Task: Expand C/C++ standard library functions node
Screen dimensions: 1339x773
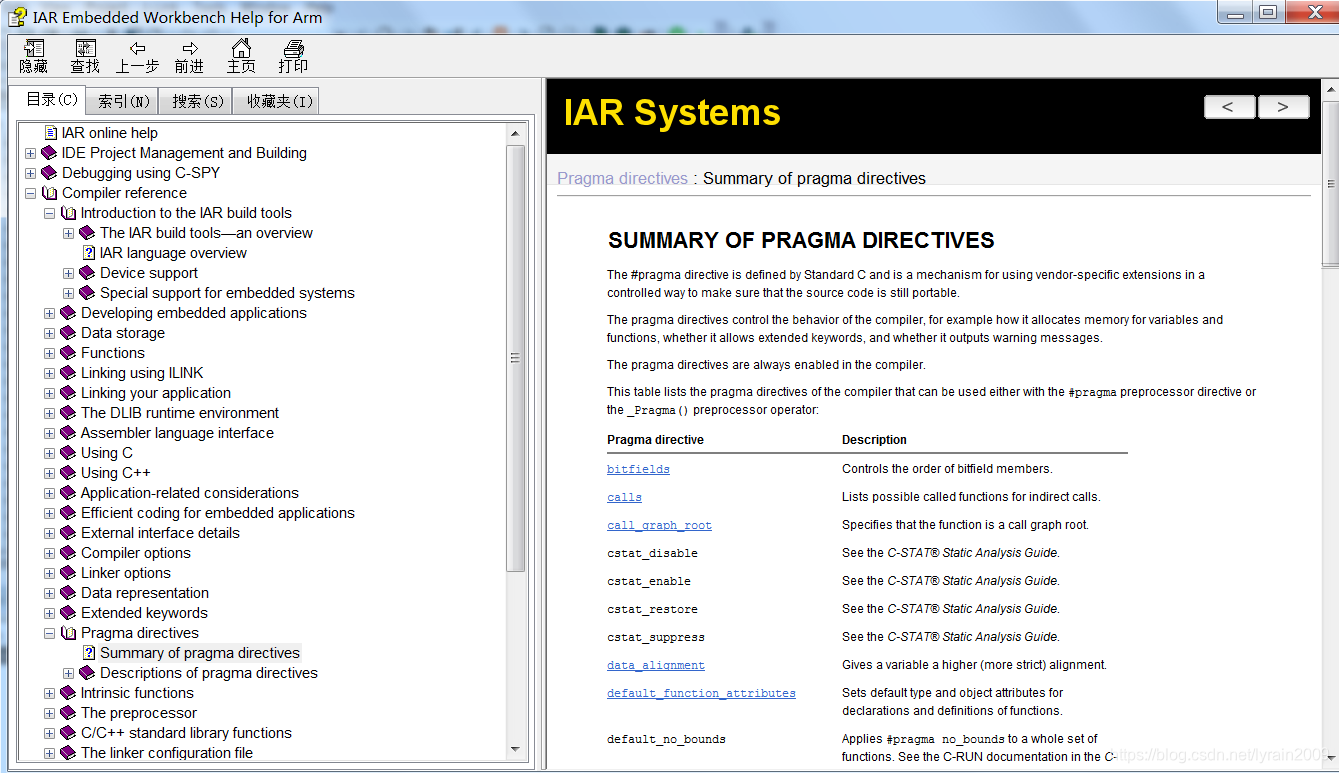Action: click(49, 733)
